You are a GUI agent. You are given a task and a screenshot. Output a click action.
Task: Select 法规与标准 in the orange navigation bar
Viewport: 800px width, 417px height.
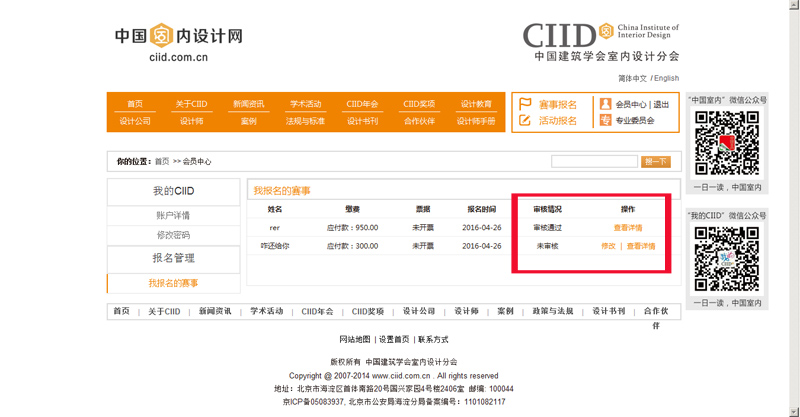pyautogui.click(x=305, y=121)
